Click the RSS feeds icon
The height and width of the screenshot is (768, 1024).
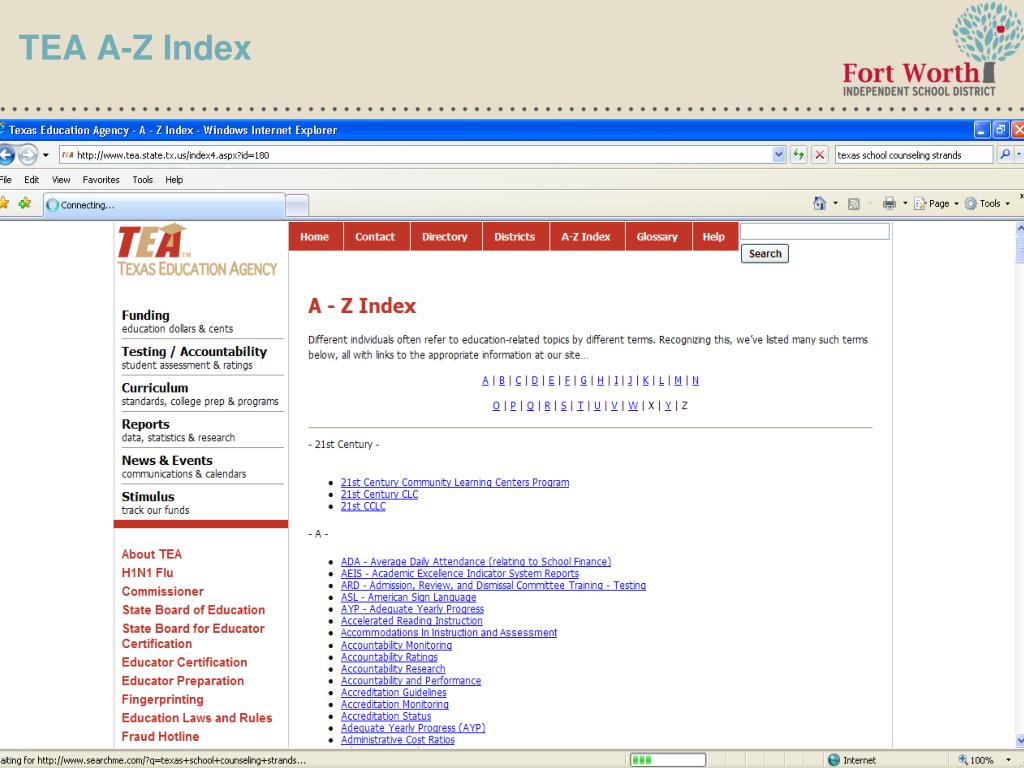(853, 204)
